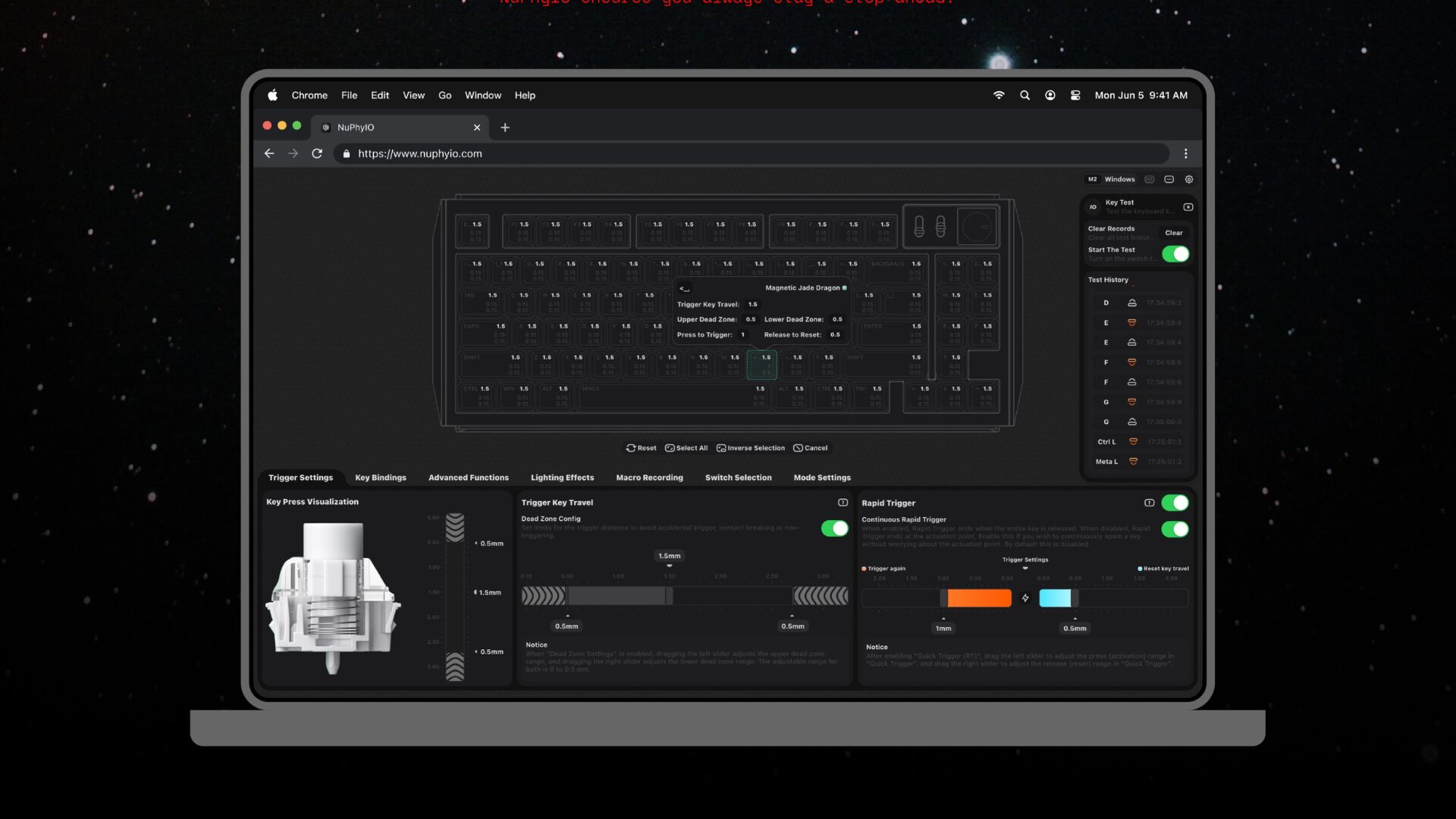Screen dimensions: 1456x819
Task: Click the orange Trigger again slider
Action: click(978, 598)
